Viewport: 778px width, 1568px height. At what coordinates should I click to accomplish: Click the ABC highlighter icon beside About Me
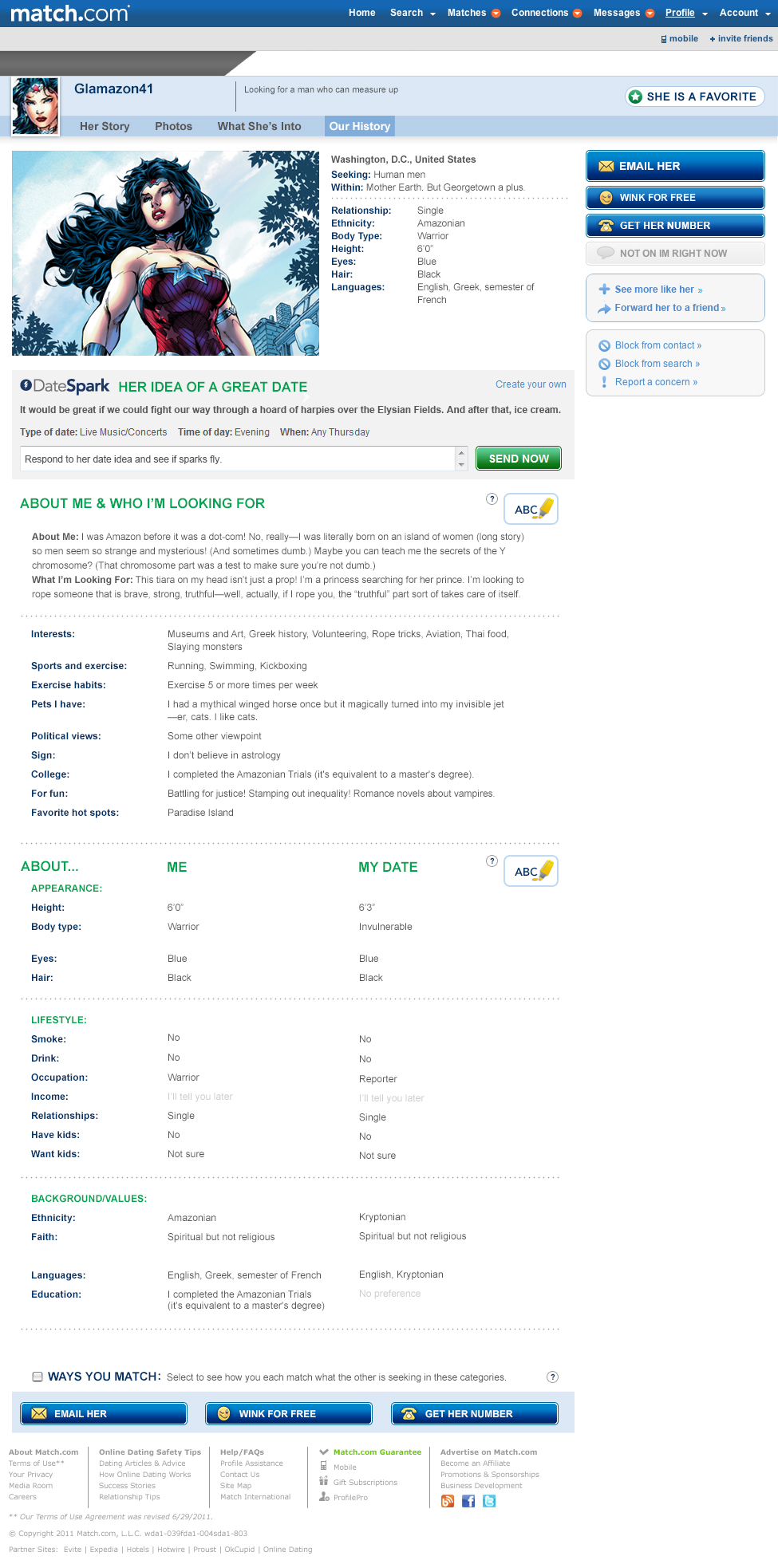coord(531,509)
